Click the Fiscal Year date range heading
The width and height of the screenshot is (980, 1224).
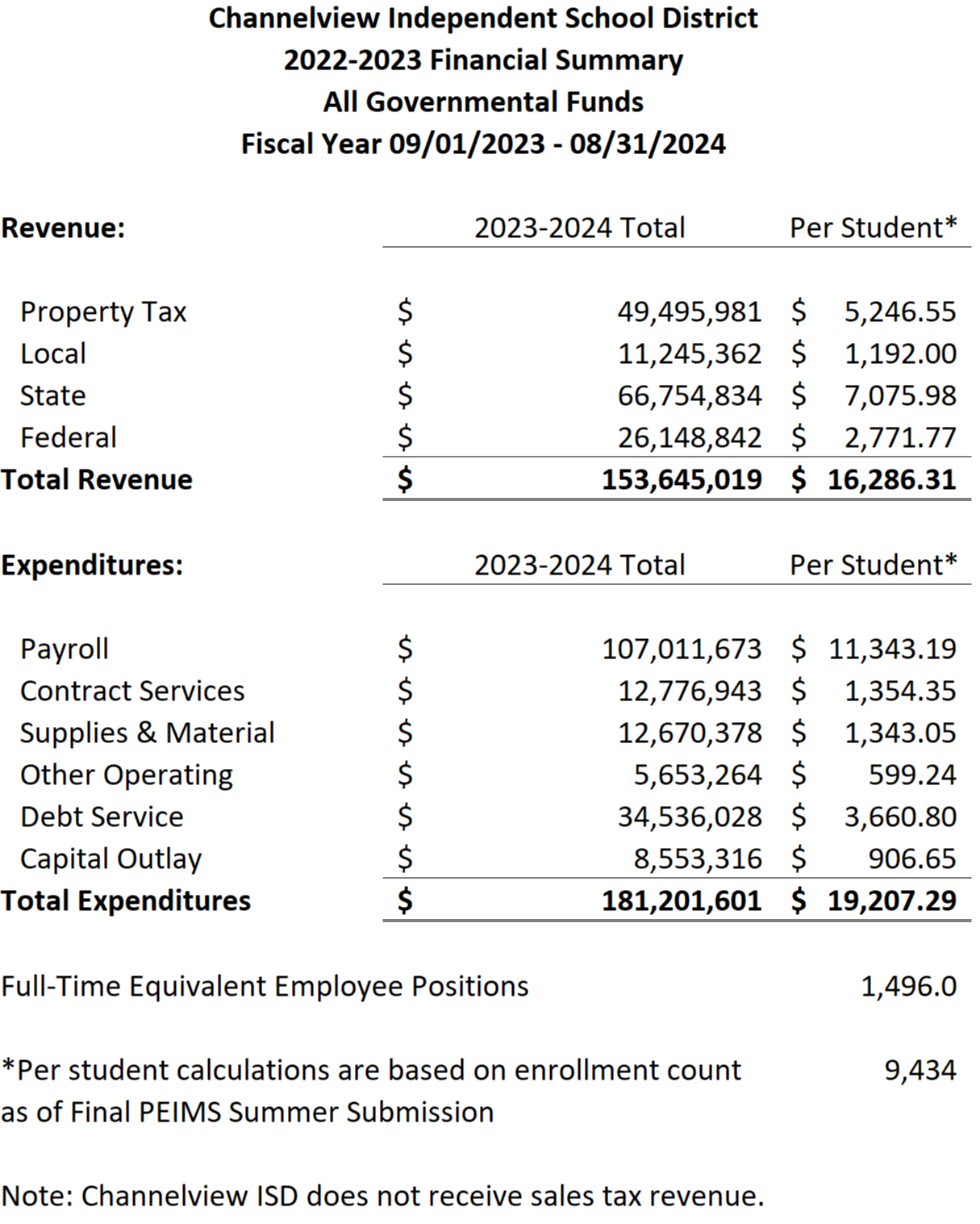pos(483,144)
